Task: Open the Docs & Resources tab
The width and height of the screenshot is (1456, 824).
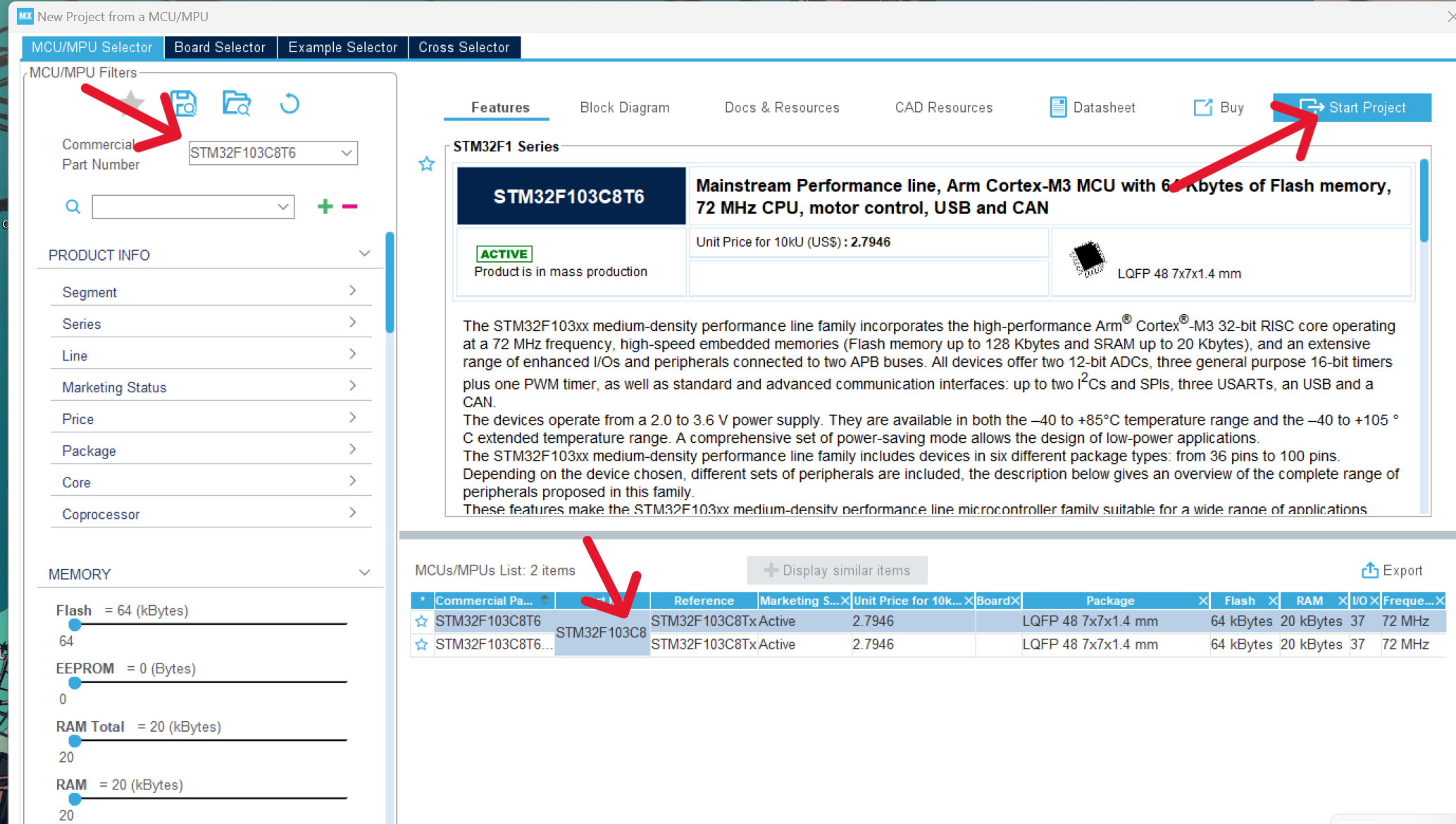Action: [x=782, y=108]
